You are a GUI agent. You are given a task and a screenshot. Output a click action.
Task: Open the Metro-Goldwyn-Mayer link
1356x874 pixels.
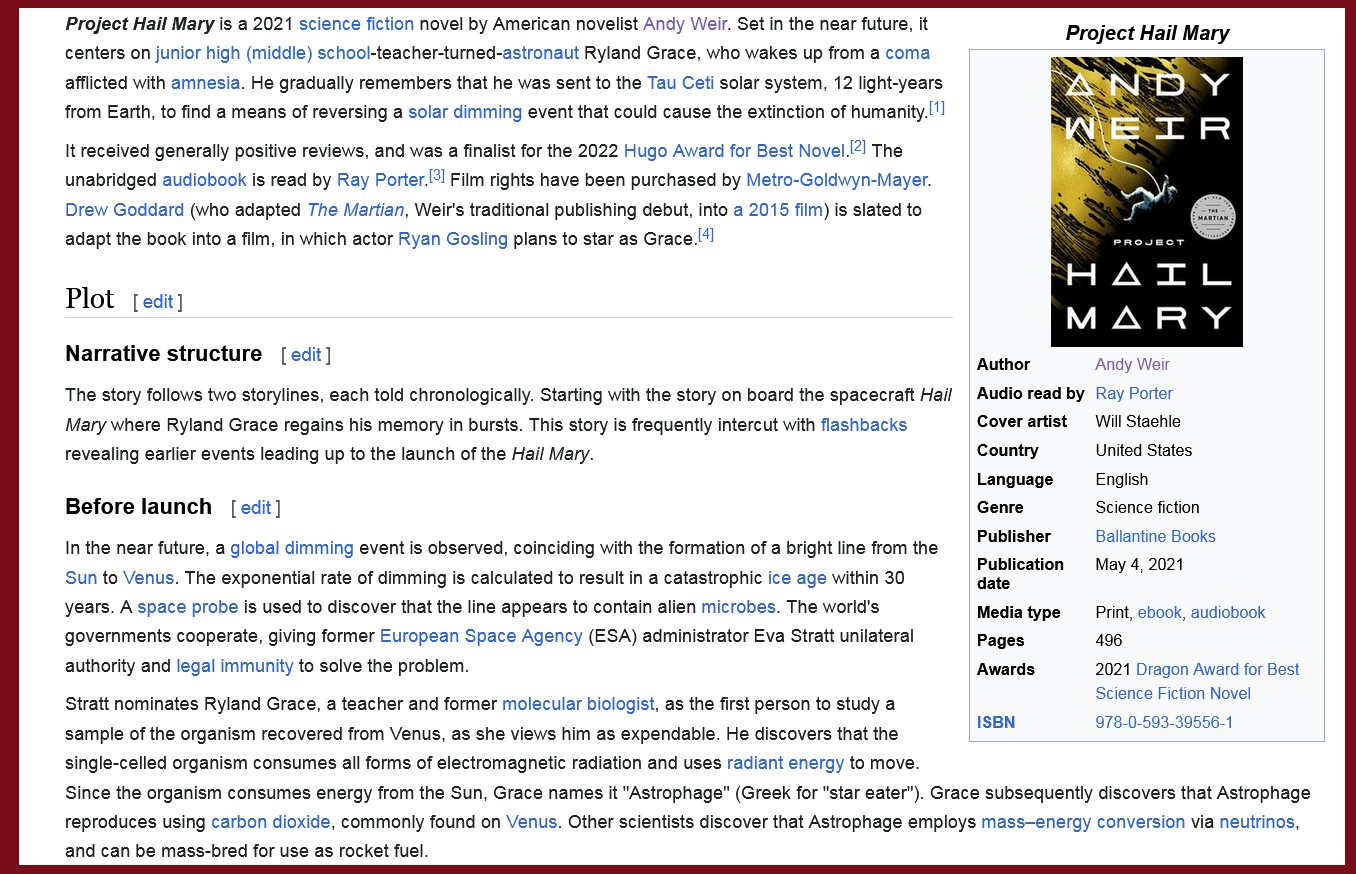click(837, 180)
